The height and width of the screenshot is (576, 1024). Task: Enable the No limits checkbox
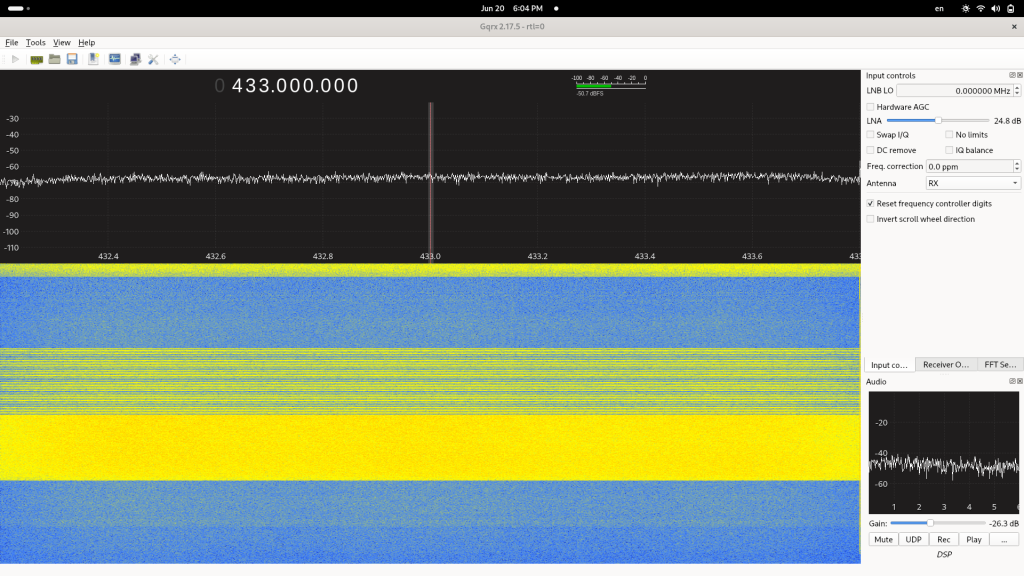(x=949, y=135)
